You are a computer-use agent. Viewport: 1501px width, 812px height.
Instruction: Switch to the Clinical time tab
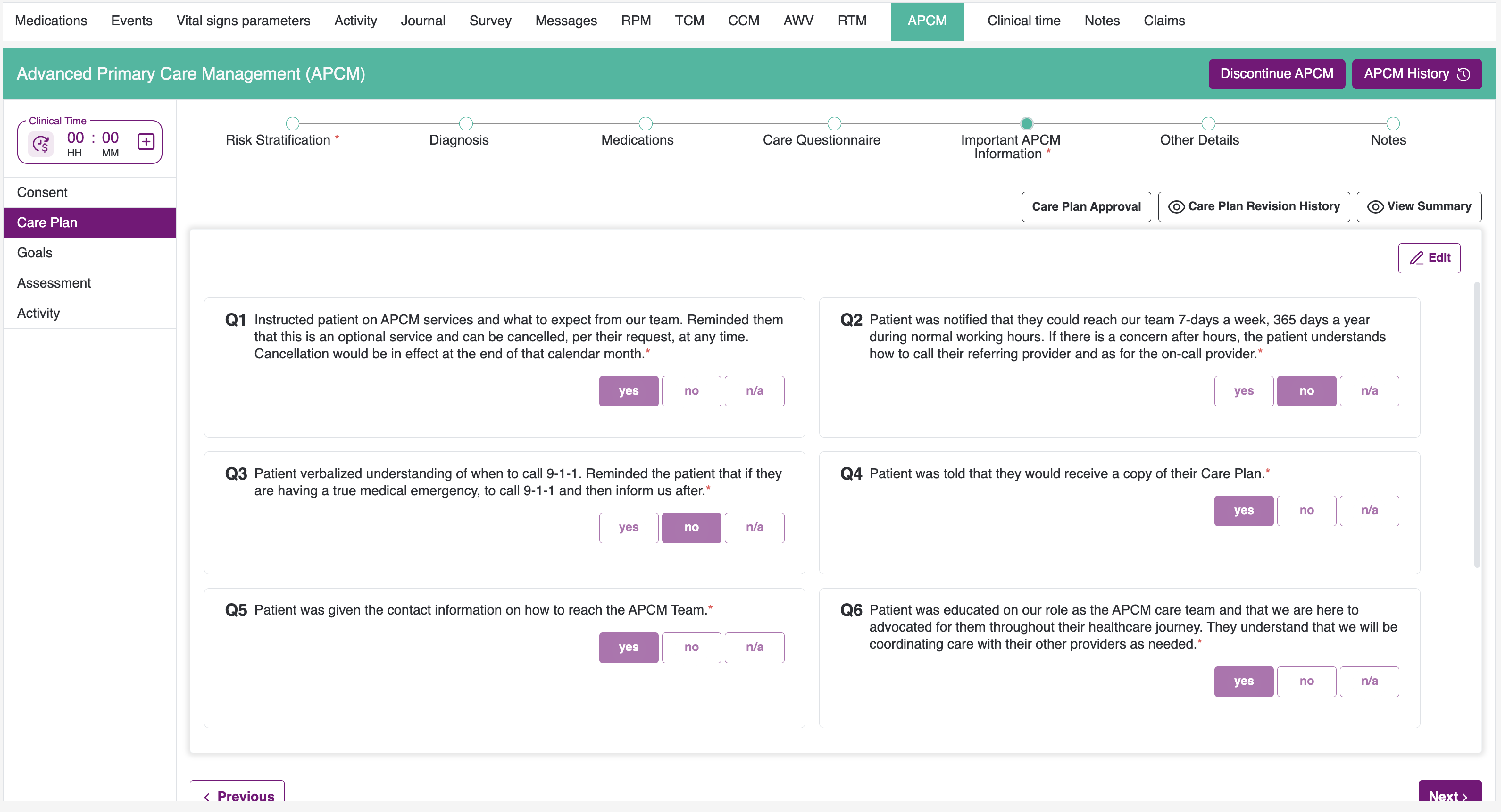coord(1023,21)
